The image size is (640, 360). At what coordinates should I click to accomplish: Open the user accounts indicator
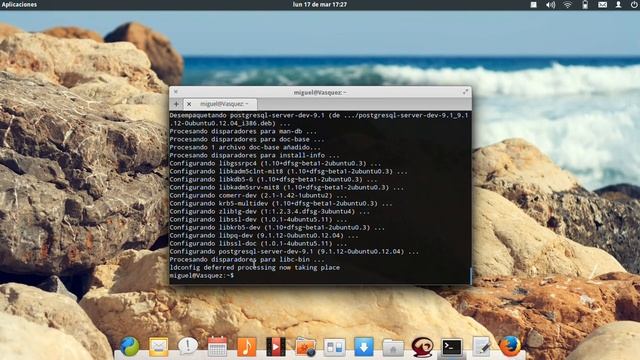[x=618, y=4]
